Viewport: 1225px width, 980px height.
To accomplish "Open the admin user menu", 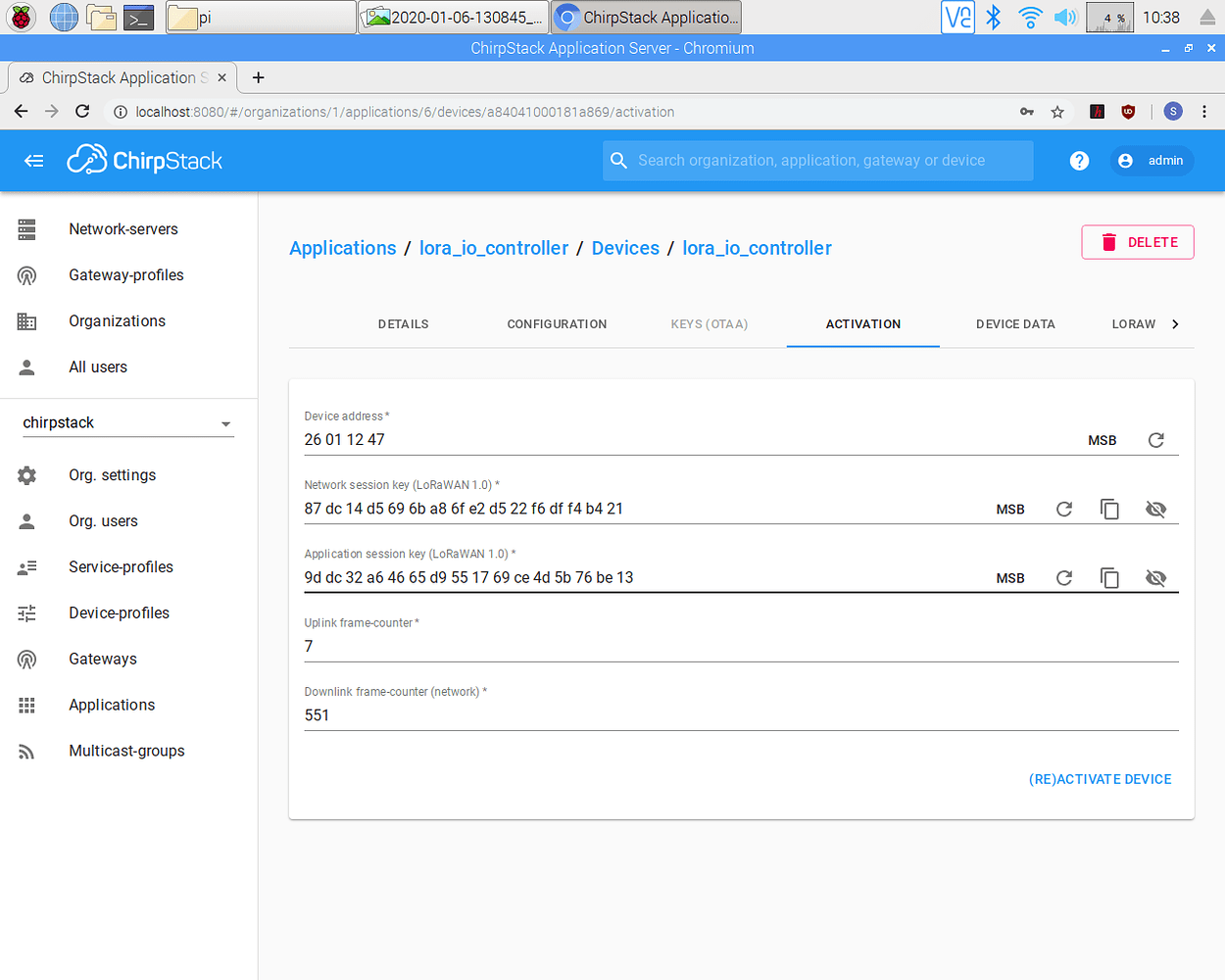I will pos(1151,161).
